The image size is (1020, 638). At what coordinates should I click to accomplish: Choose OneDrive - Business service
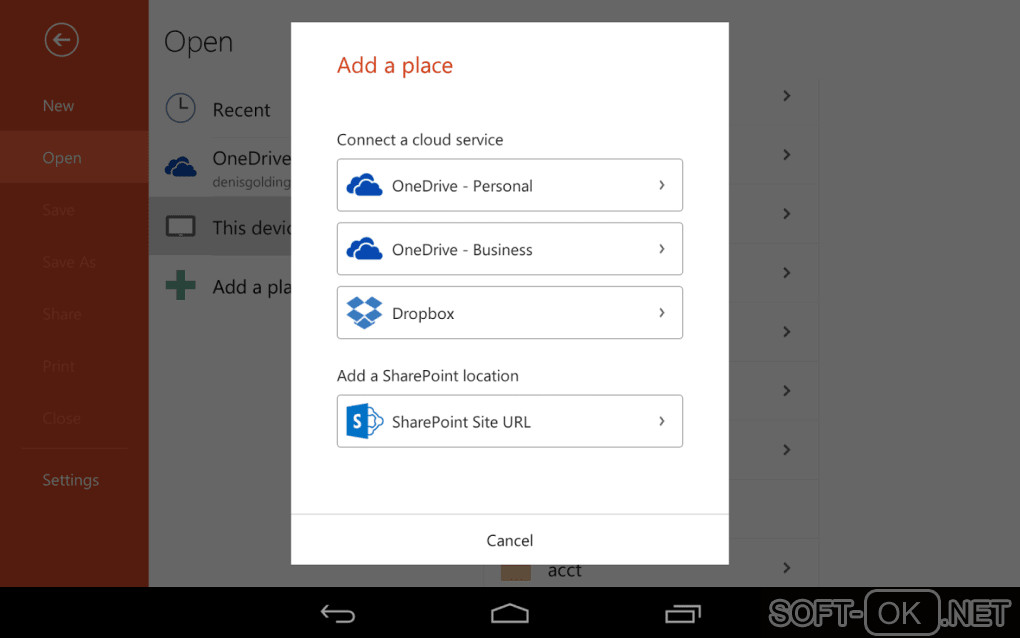coord(509,249)
